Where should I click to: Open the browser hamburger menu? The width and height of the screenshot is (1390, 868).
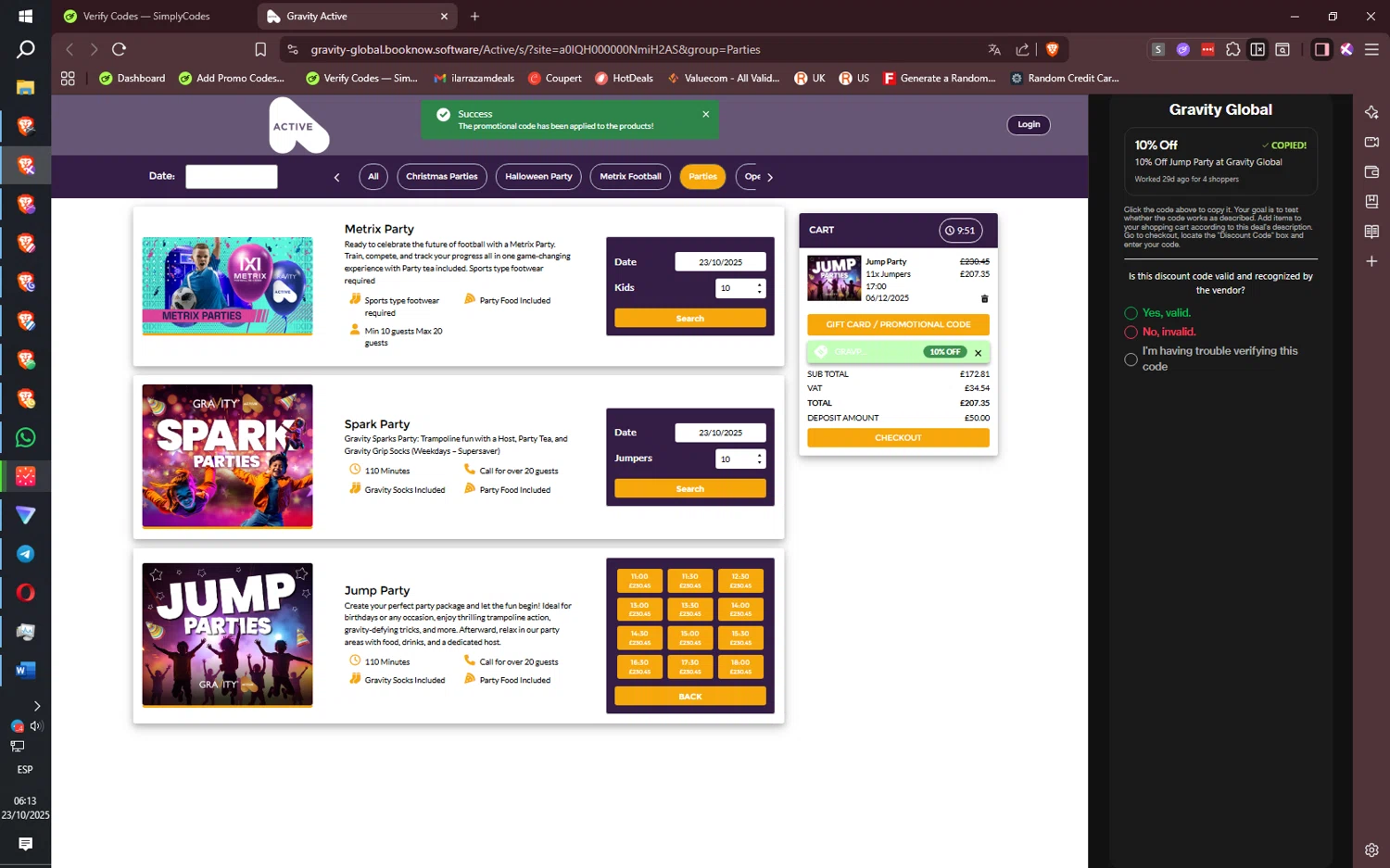(x=1371, y=49)
